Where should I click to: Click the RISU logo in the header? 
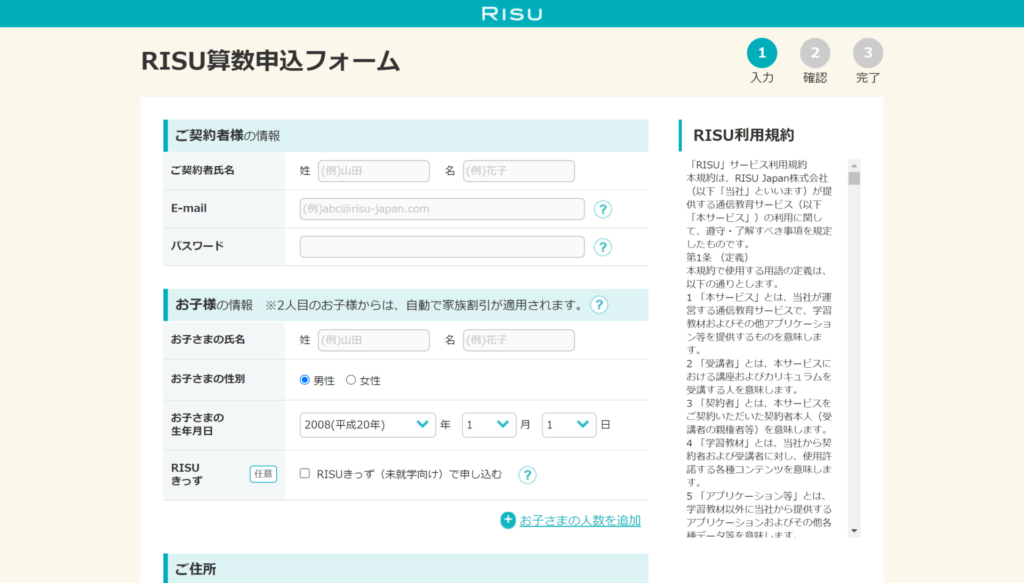coord(512,14)
